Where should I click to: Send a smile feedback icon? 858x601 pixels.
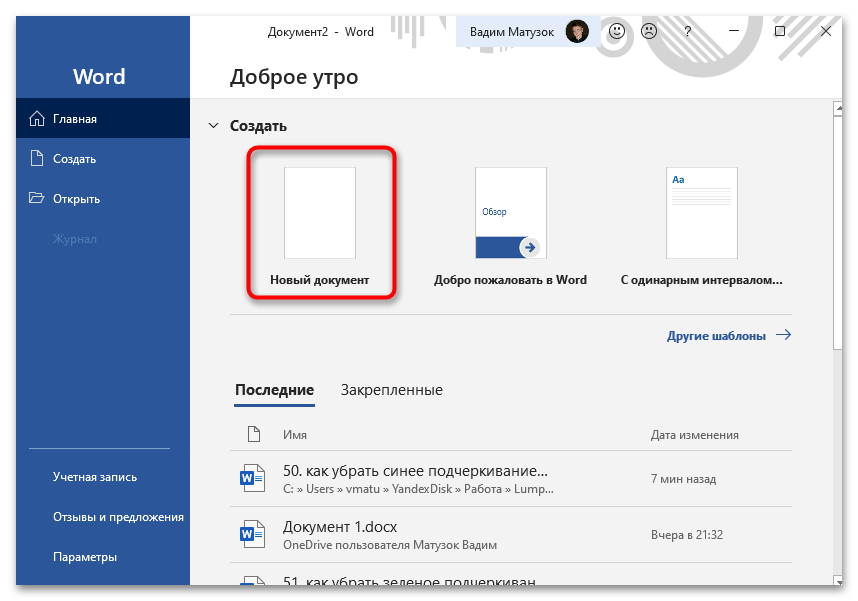click(x=617, y=31)
